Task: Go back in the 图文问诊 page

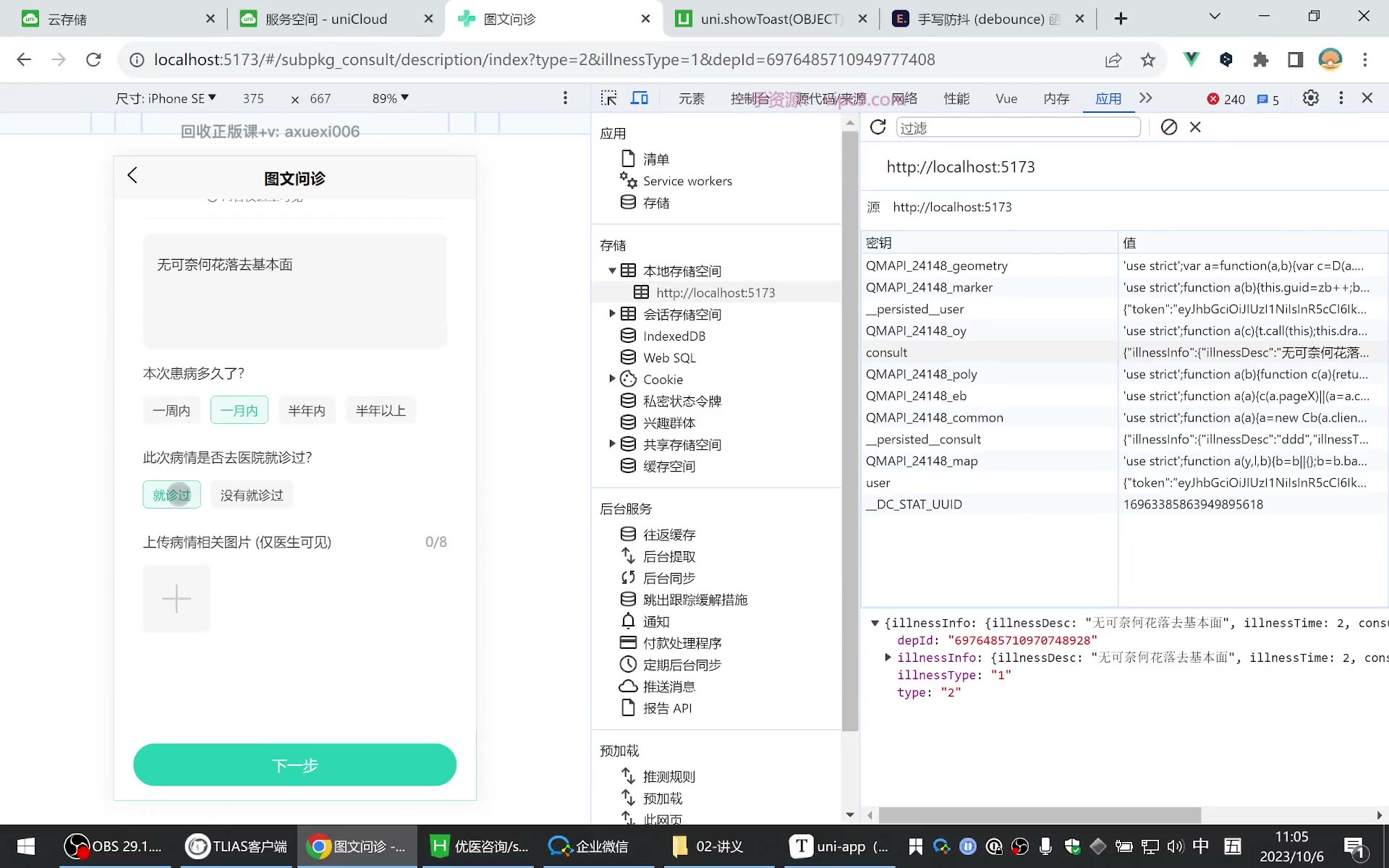Action: [x=132, y=175]
